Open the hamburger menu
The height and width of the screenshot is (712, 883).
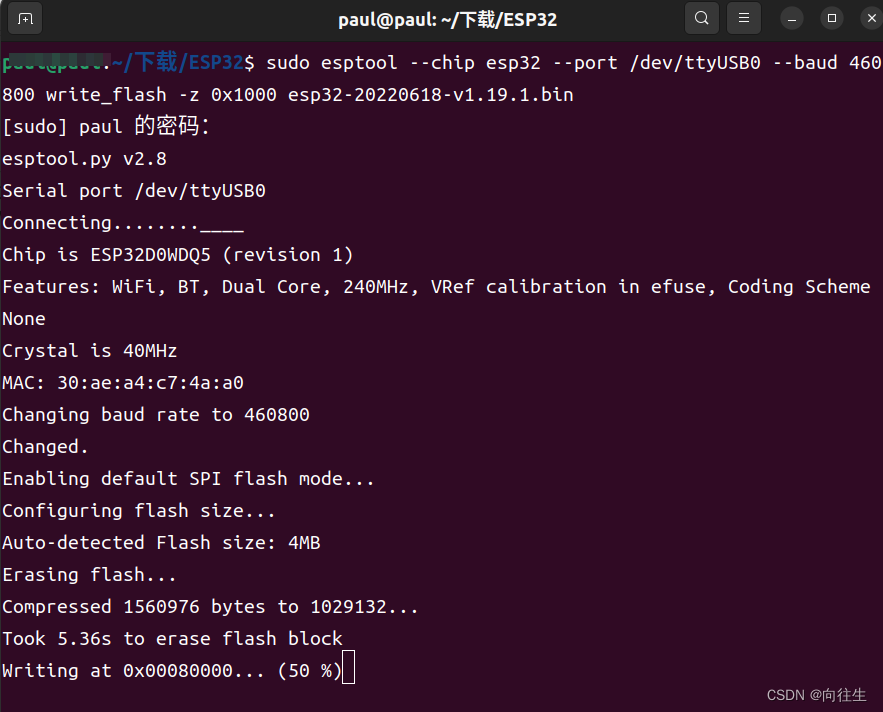(741, 18)
